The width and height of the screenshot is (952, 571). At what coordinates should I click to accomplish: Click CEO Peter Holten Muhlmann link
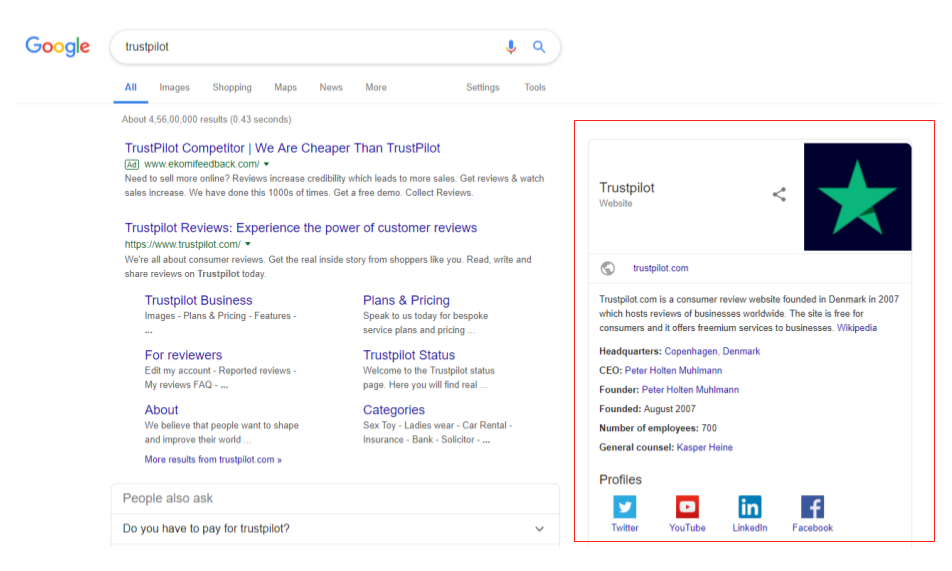pos(673,370)
